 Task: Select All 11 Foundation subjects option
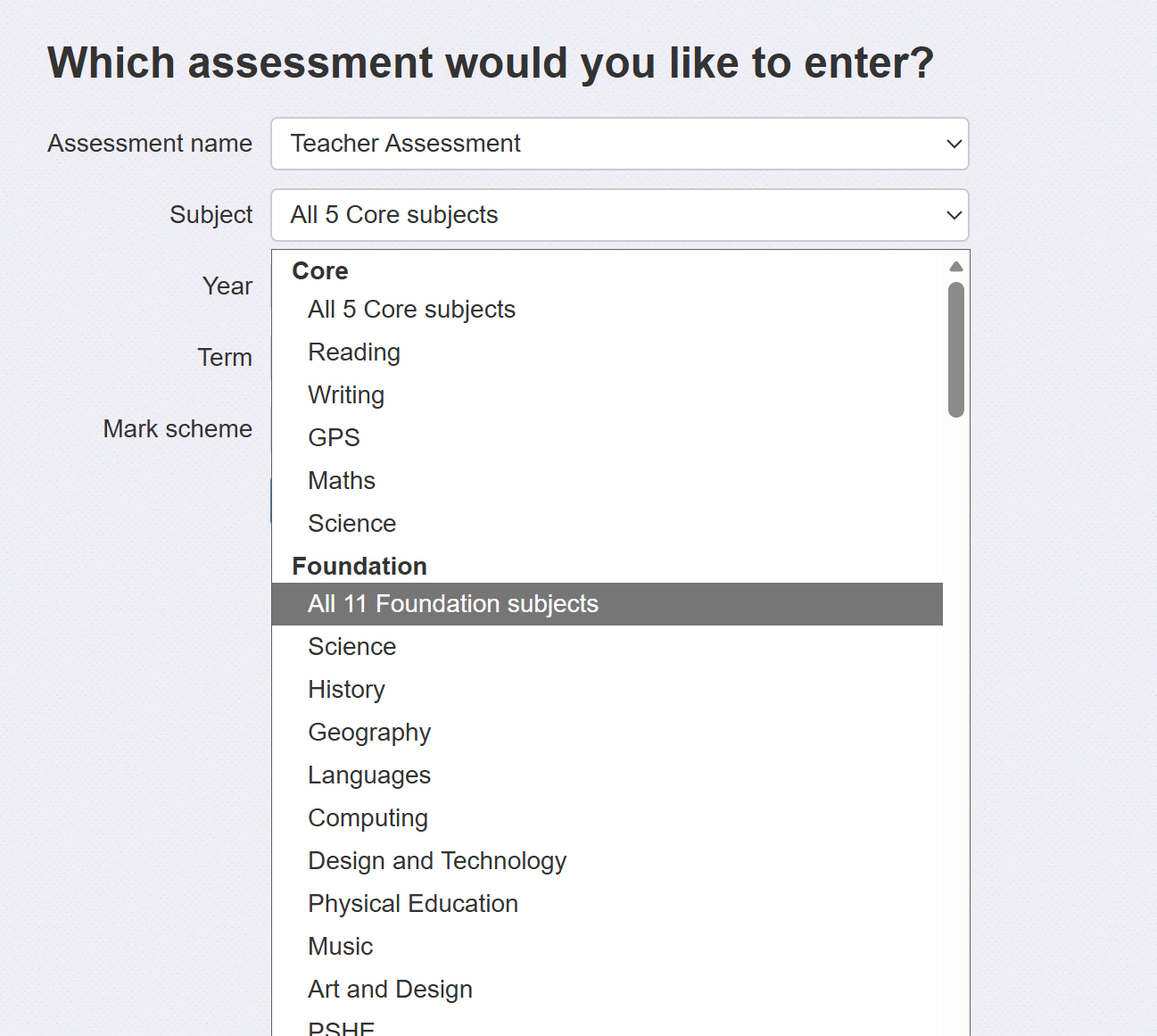pyautogui.click(x=453, y=604)
